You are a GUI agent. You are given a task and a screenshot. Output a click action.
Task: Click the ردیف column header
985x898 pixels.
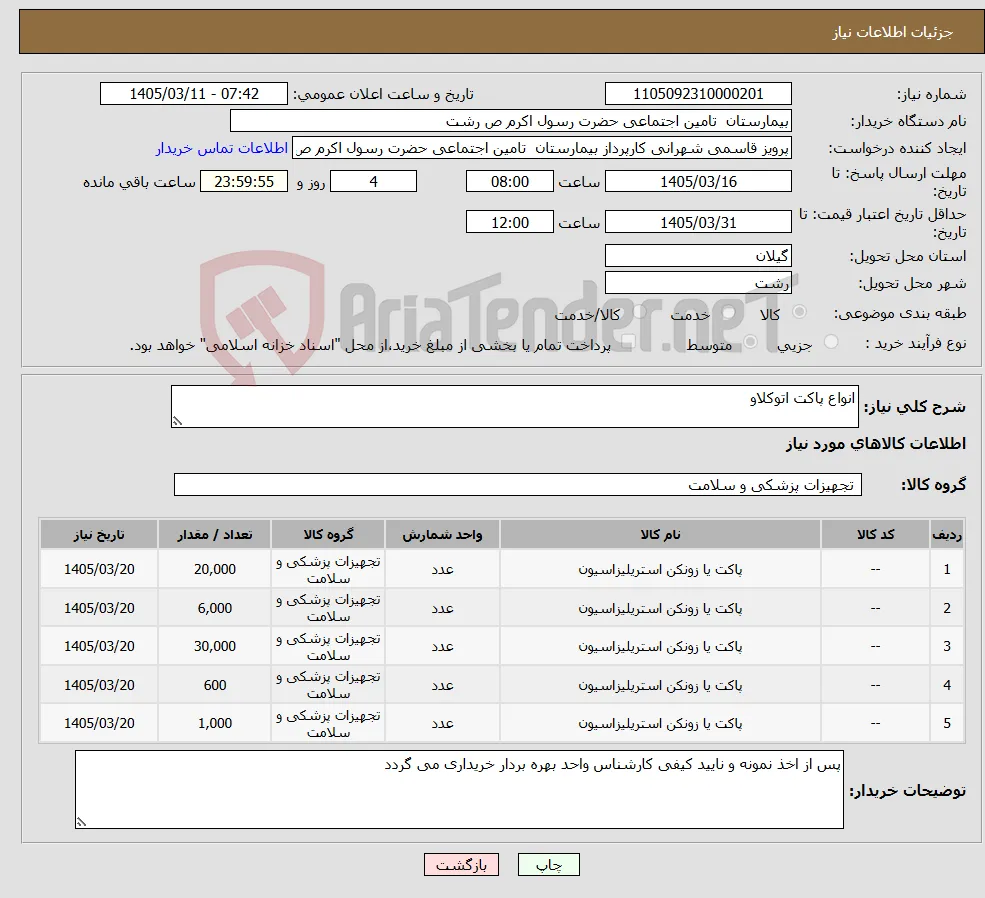click(x=947, y=534)
